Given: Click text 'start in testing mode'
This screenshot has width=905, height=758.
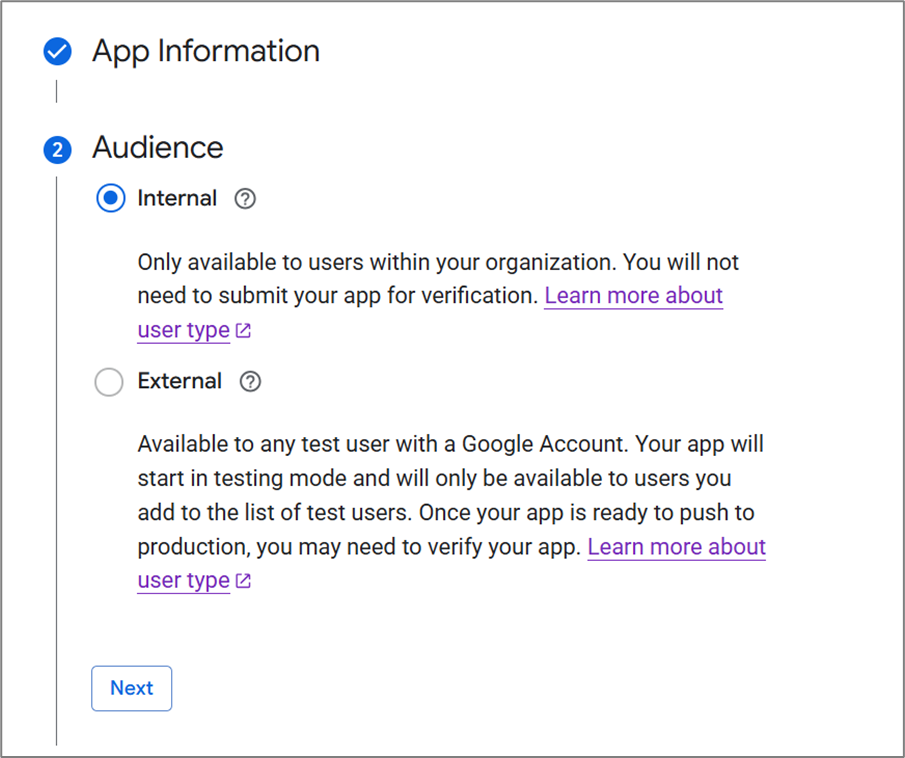Looking at the screenshot, I should pyautogui.click(x=242, y=479).
